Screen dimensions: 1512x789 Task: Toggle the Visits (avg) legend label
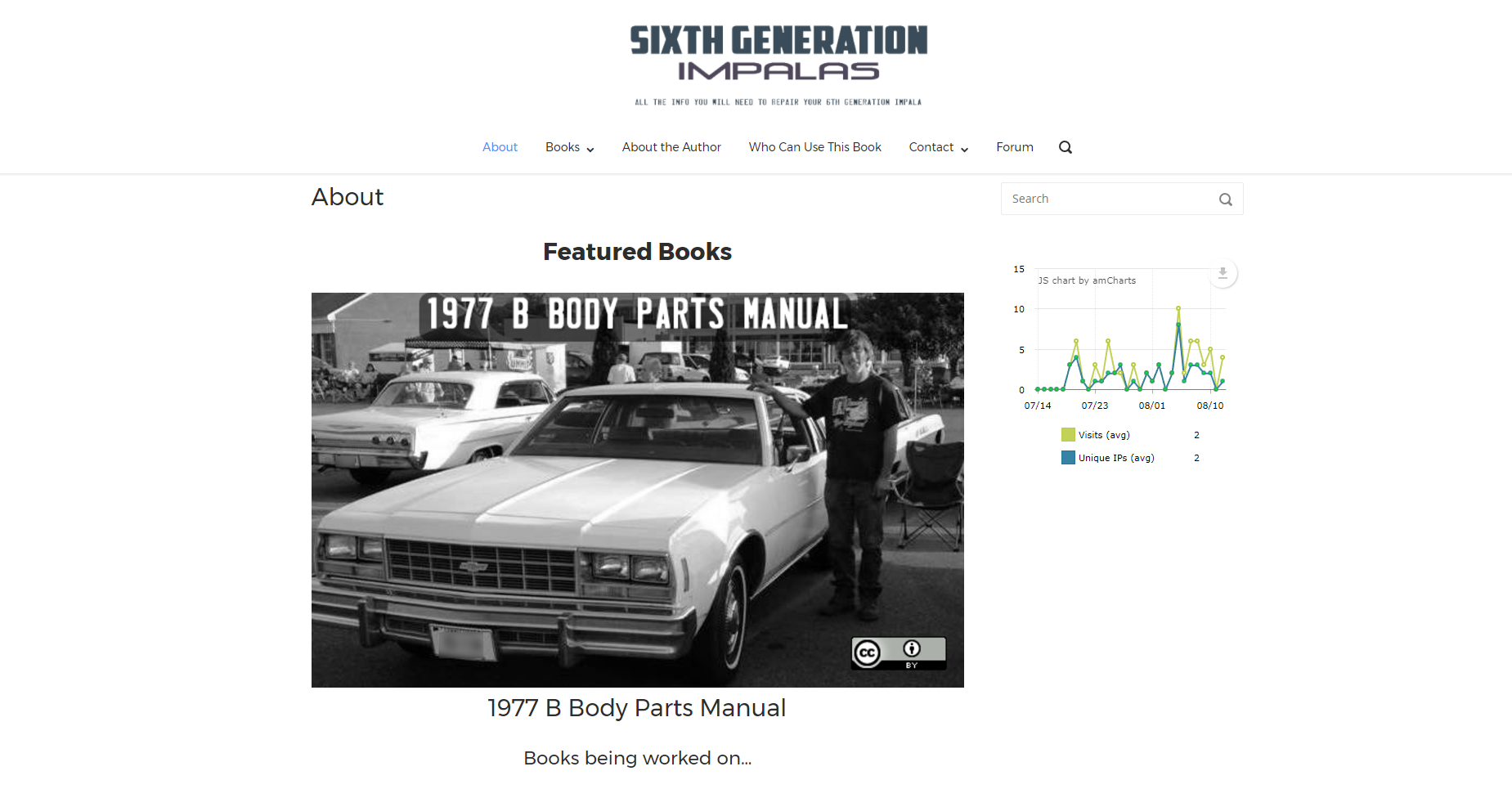[x=1104, y=435]
